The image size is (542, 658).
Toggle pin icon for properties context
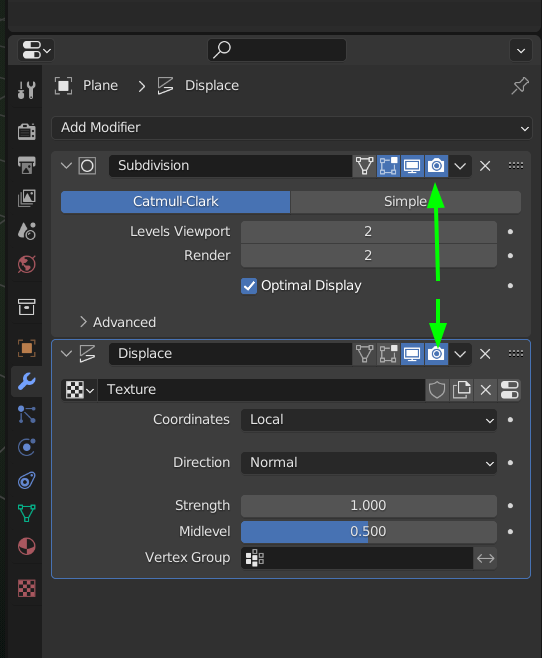click(x=520, y=86)
